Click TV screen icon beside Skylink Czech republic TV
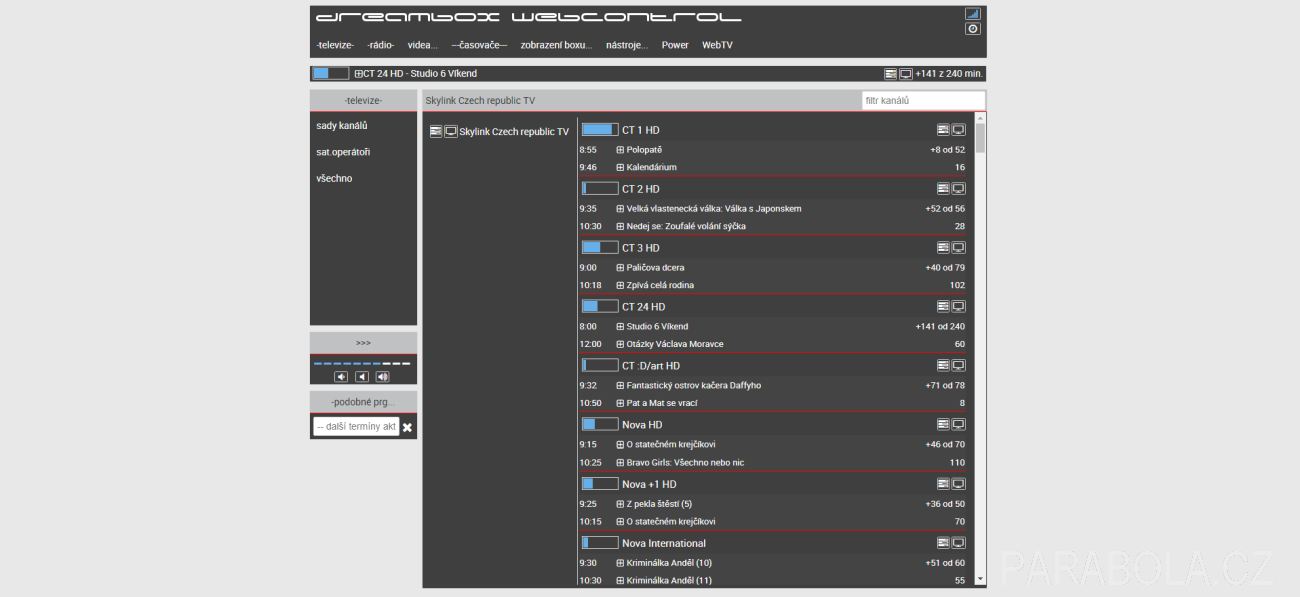The height and width of the screenshot is (597, 1300). (451, 131)
